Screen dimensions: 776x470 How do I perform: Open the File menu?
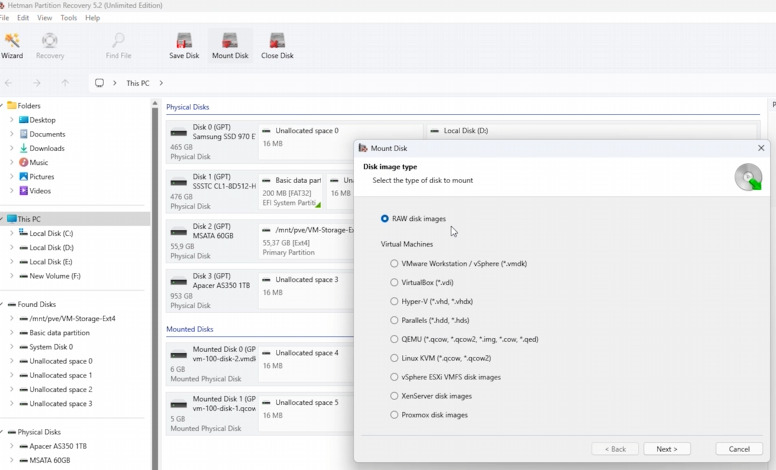(x=4, y=18)
